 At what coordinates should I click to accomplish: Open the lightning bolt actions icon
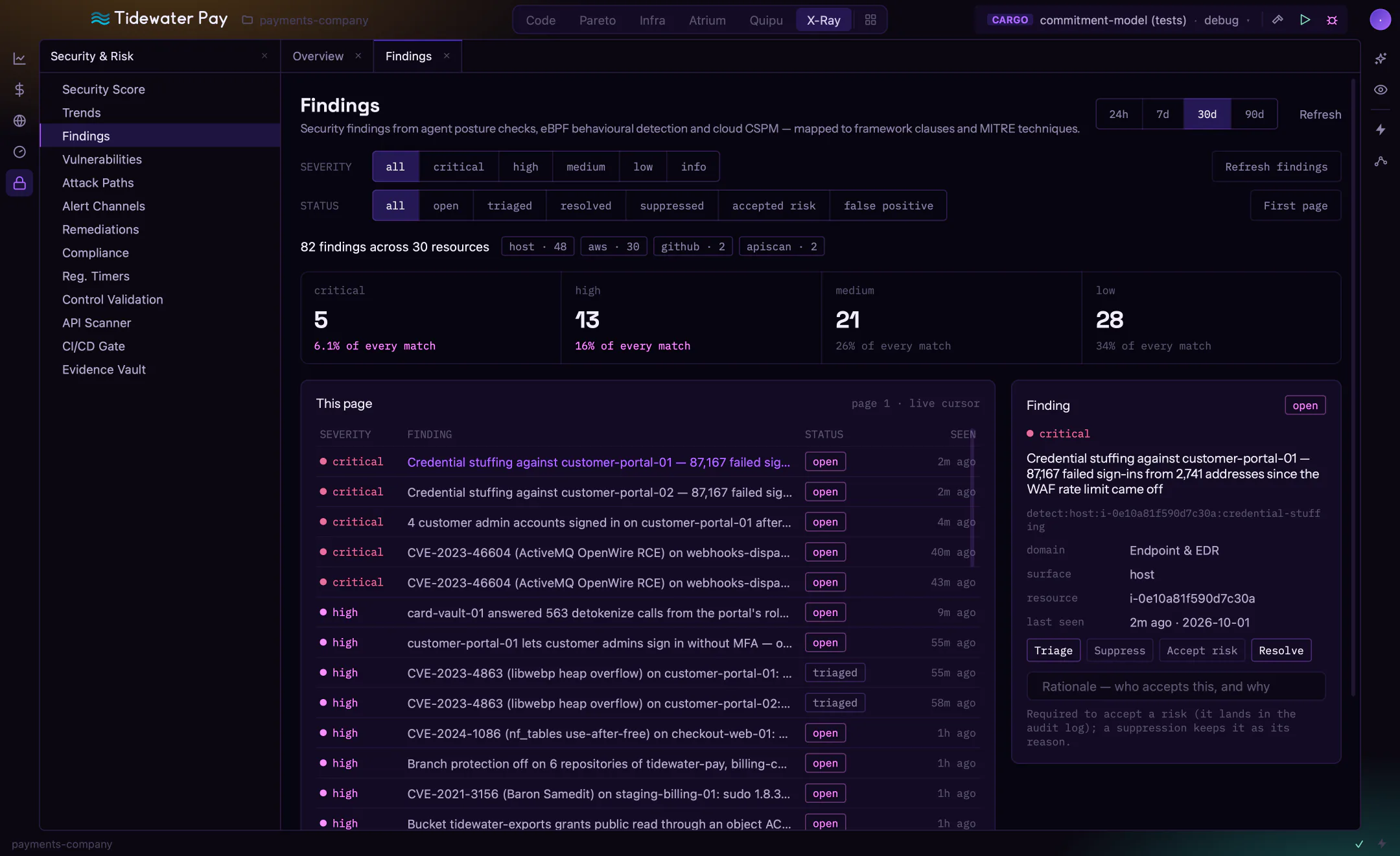pos(1381,130)
